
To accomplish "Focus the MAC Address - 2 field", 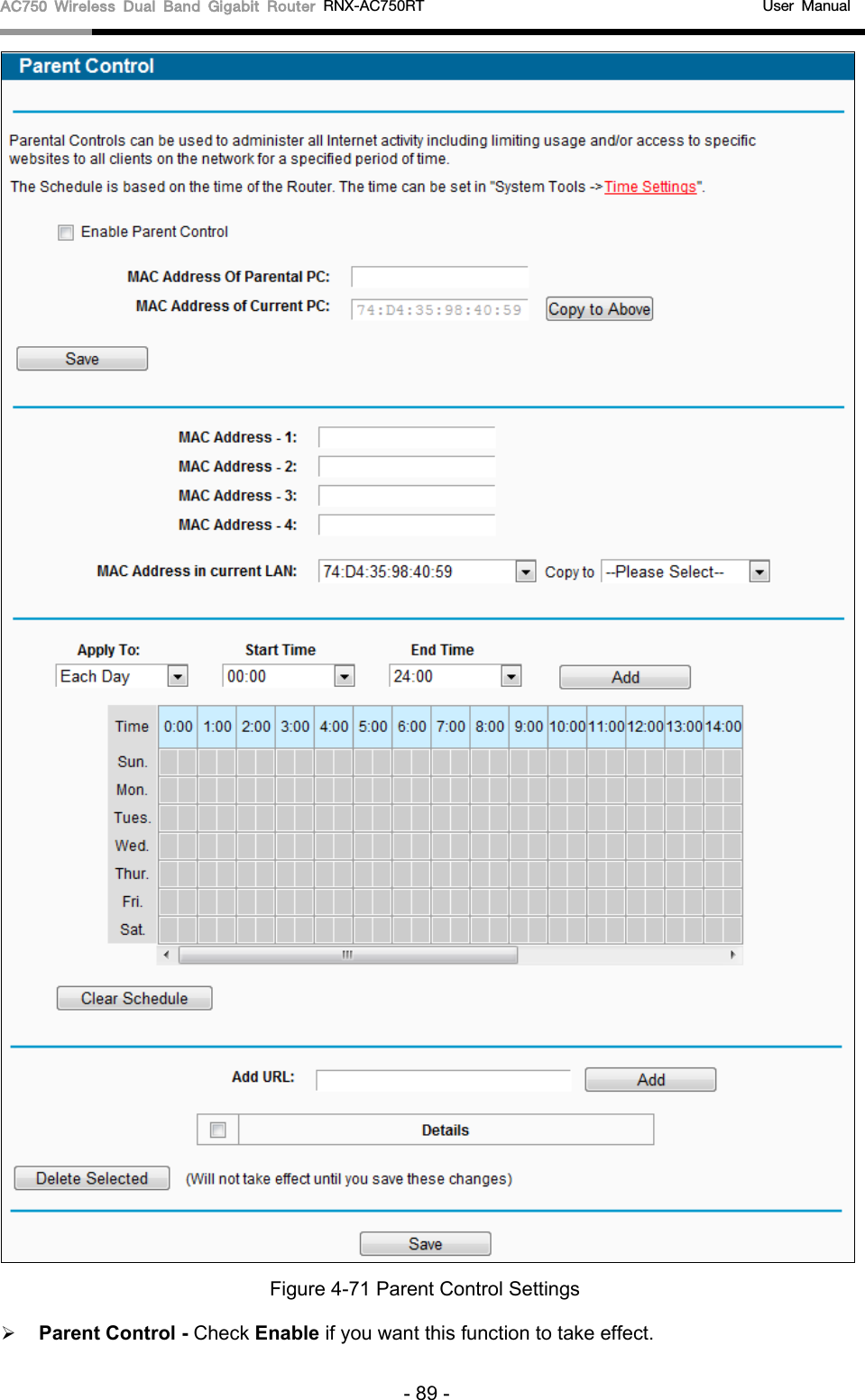I will [x=407, y=467].
